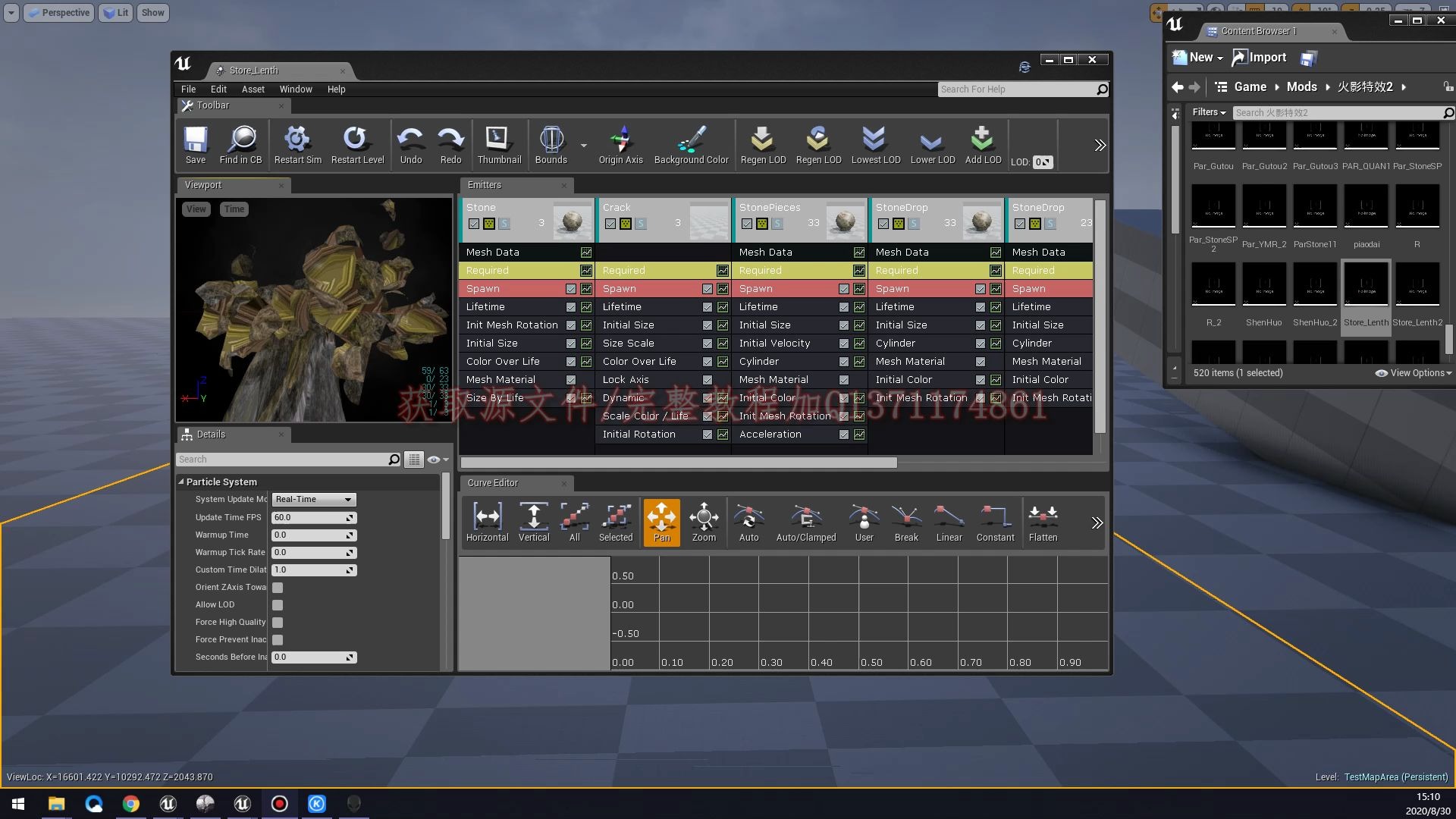This screenshot has height=819, width=1456.
Task: Open the Background Color picker
Action: click(691, 144)
